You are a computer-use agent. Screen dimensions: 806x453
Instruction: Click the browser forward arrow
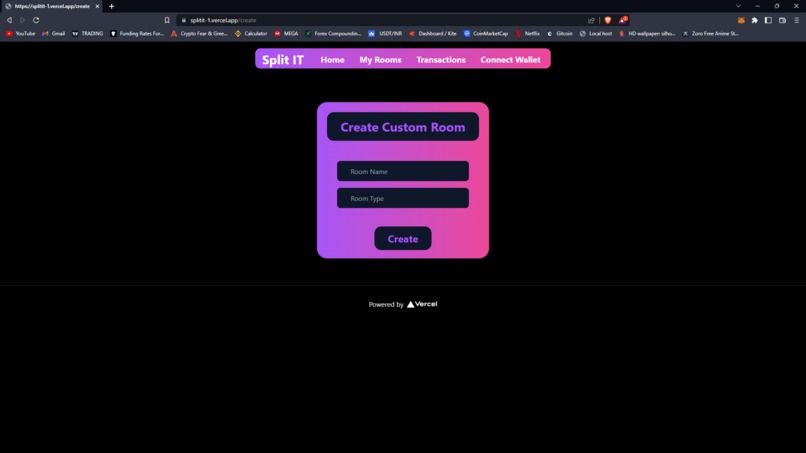tap(23, 20)
